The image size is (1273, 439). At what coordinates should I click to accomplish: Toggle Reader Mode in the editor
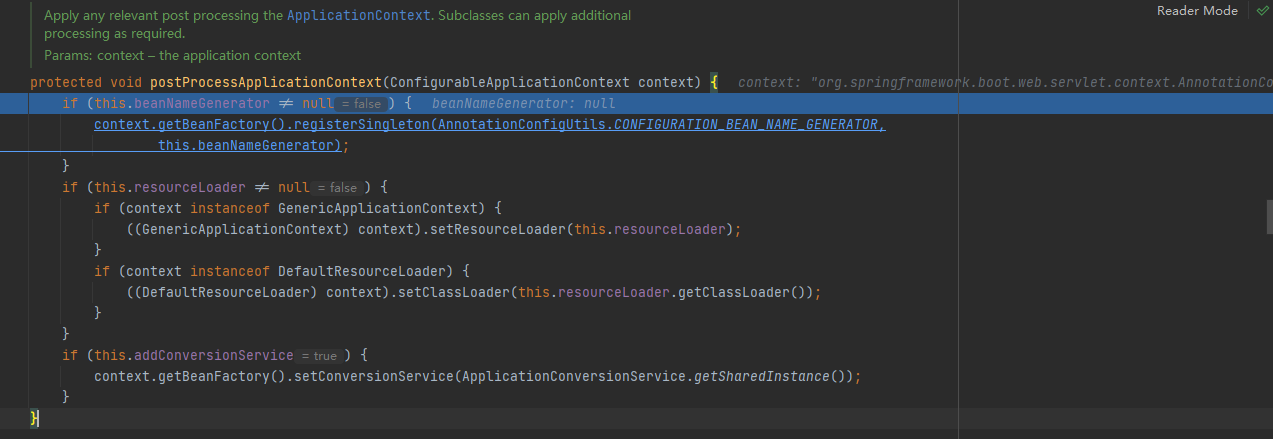coord(1197,10)
